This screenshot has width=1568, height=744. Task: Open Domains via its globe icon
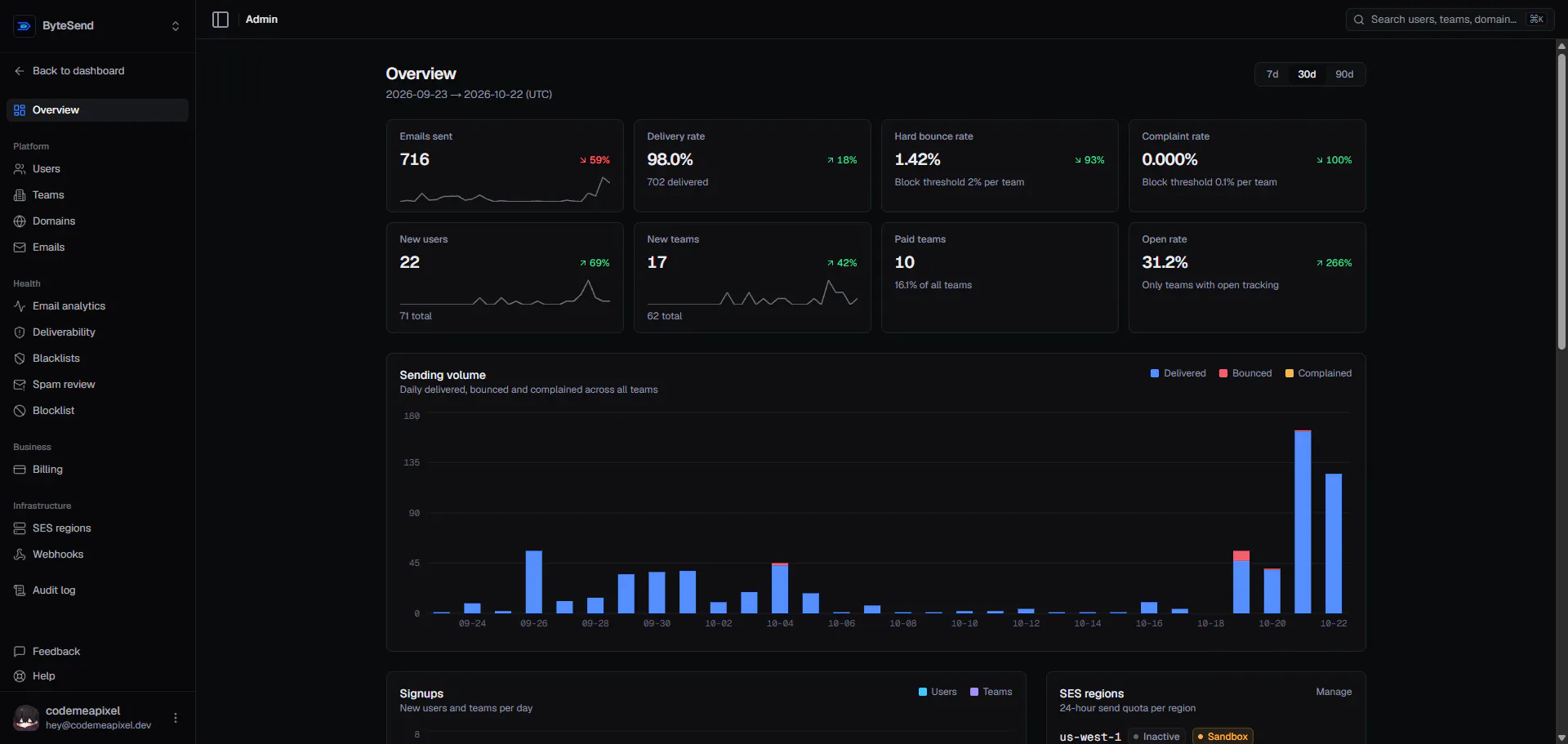coord(20,221)
